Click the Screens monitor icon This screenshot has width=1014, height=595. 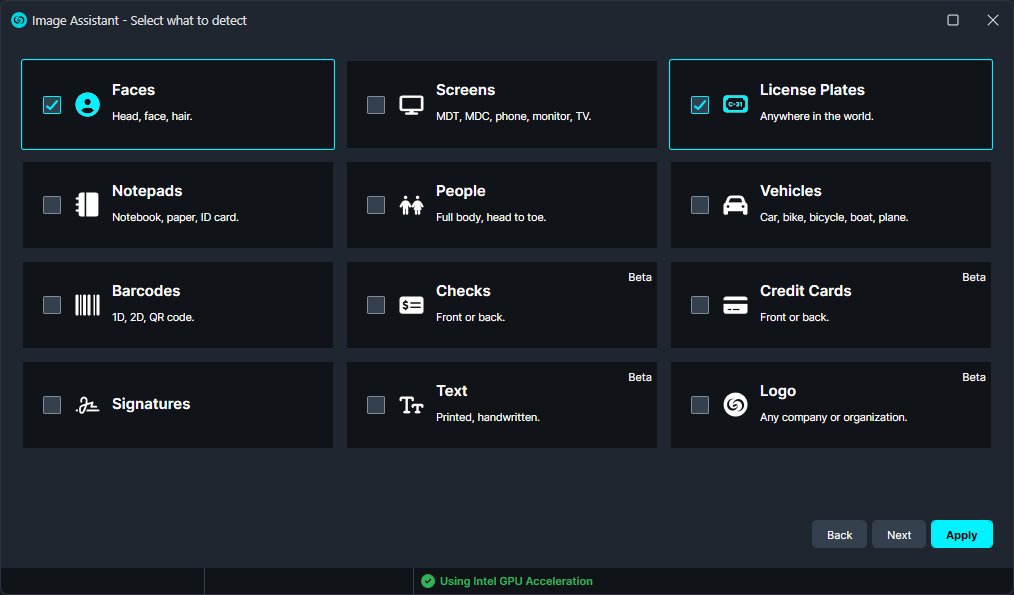coord(412,105)
